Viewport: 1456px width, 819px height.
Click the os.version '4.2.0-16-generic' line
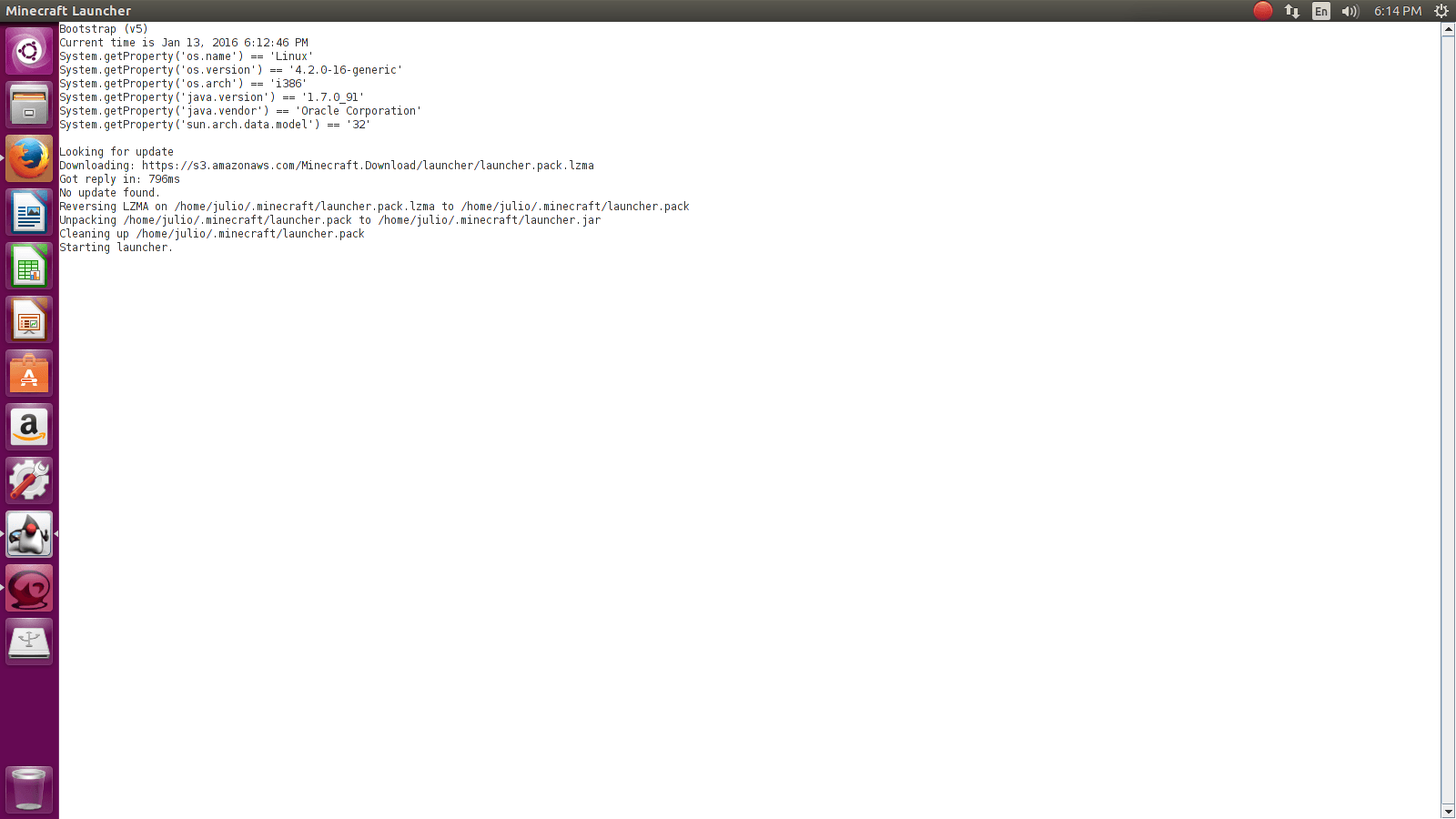click(x=230, y=70)
